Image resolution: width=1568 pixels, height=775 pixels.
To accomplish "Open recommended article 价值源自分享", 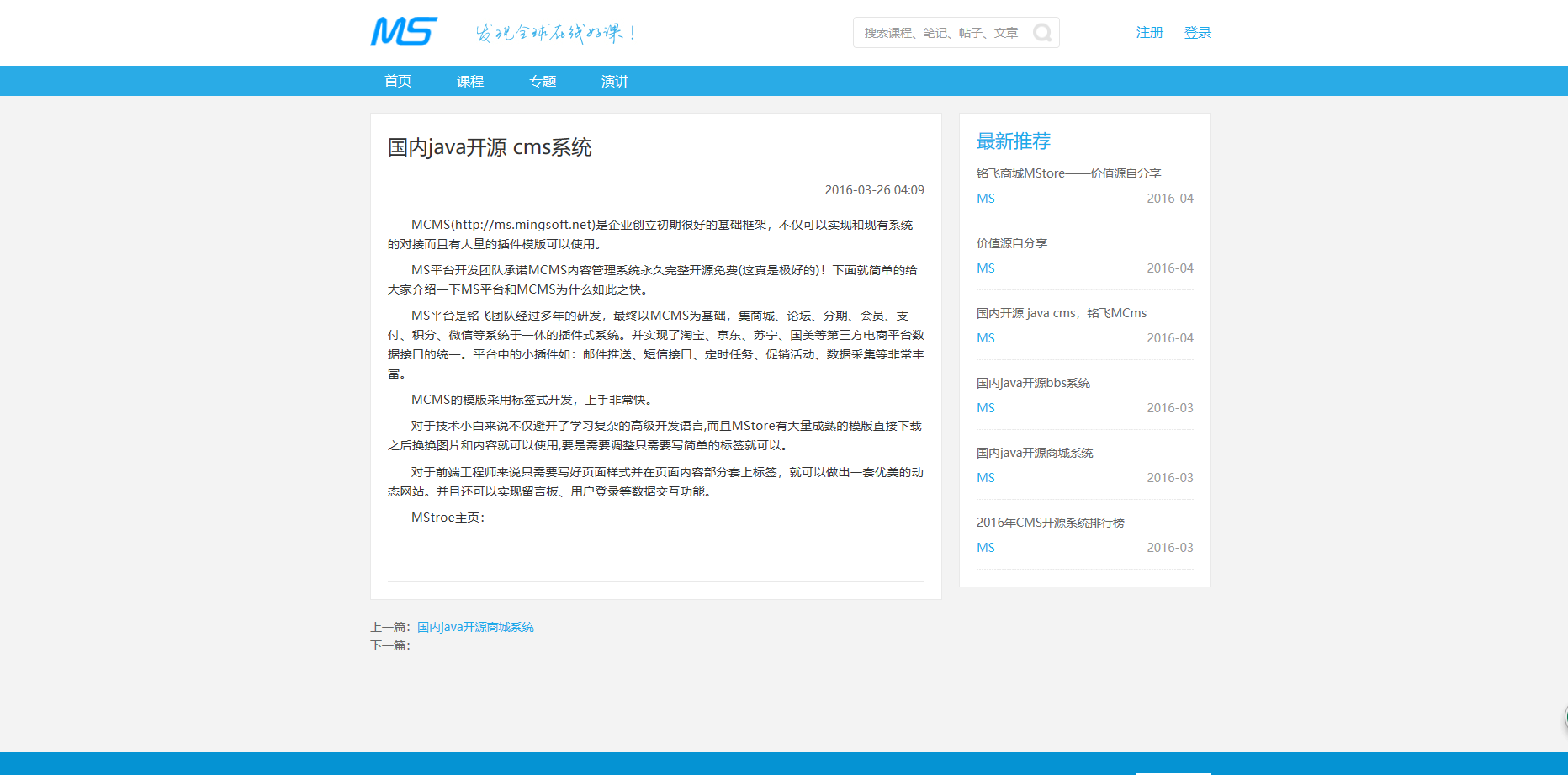I will click(1011, 243).
